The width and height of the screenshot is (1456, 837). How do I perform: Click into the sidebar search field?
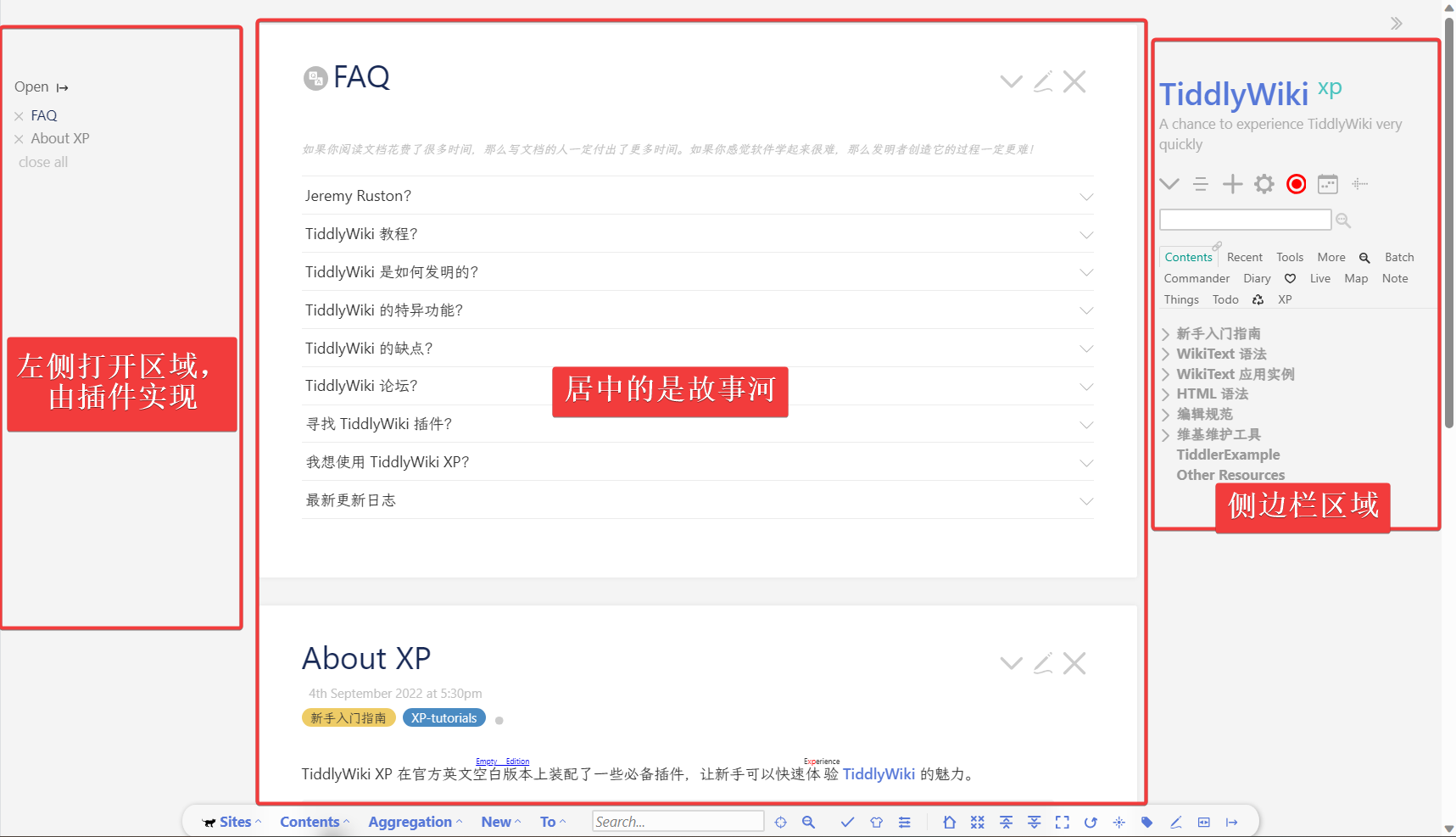1245,220
